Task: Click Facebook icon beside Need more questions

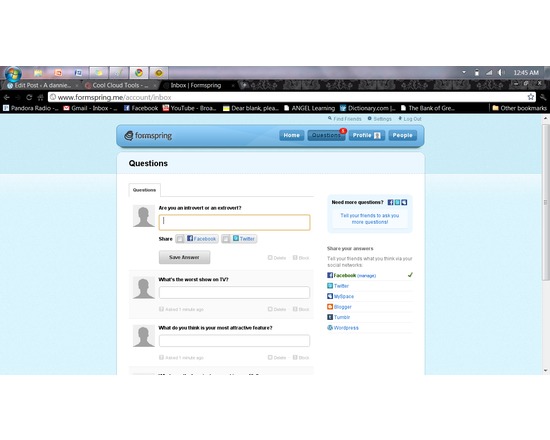Action: click(390, 202)
